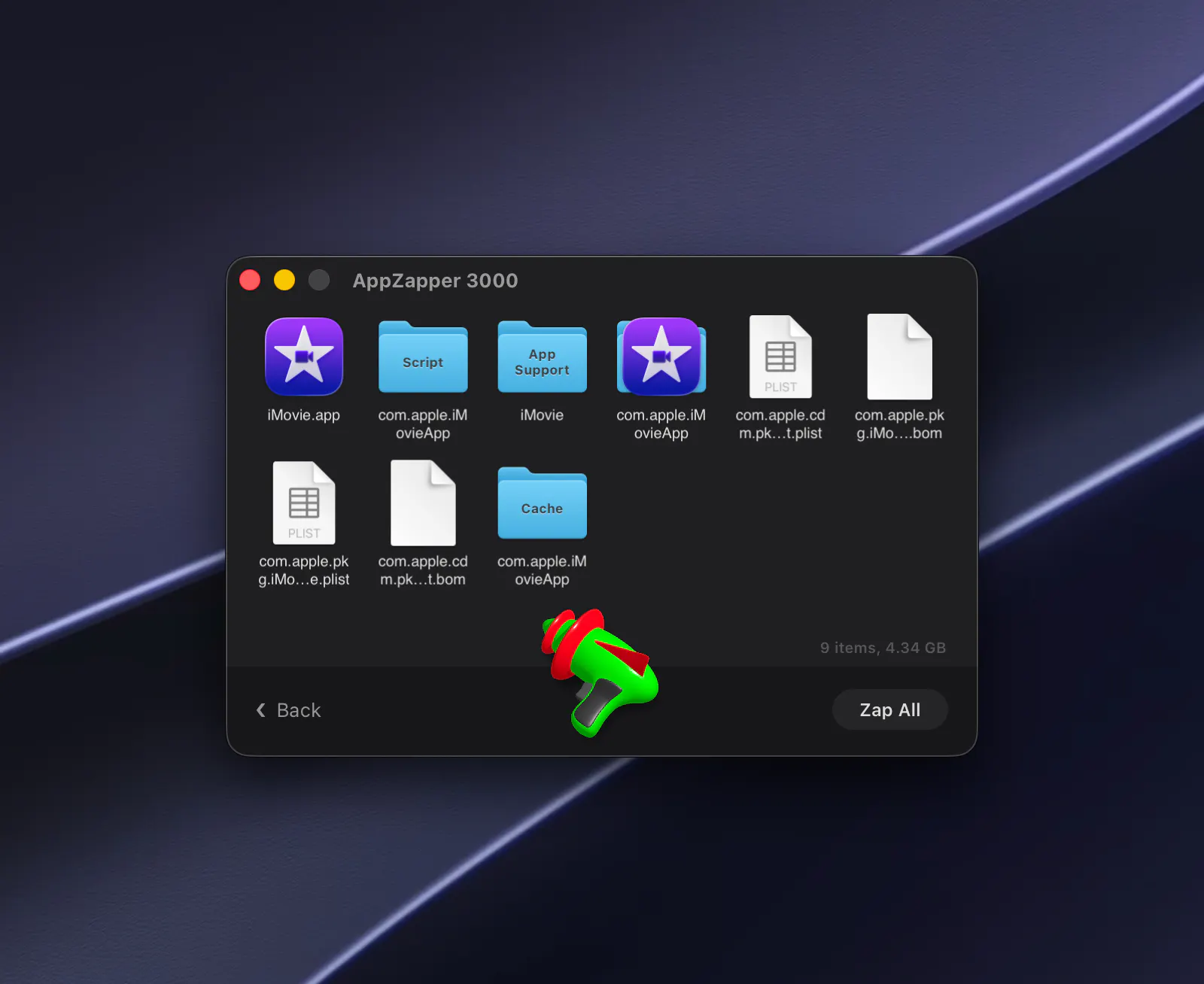The width and height of the screenshot is (1204, 984).
Task: Click the "iMovie.app" file name label
Action: coord(304,415)
